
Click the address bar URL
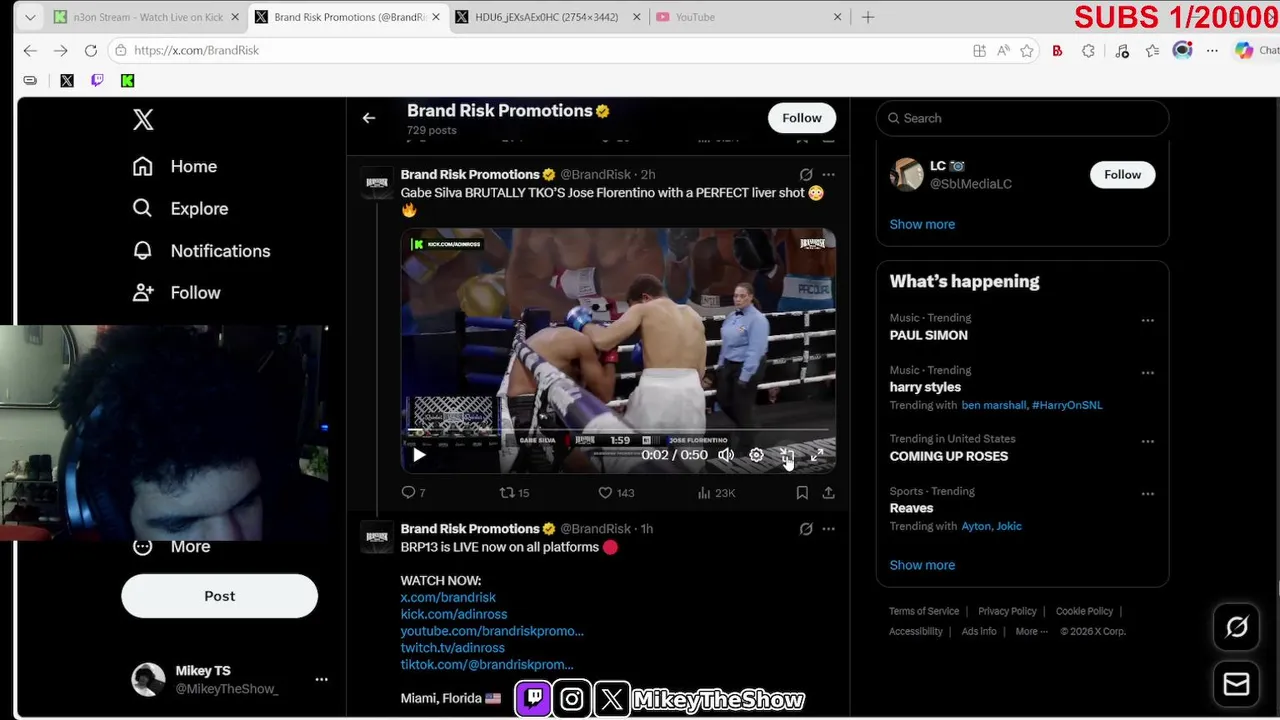[196, 50]
